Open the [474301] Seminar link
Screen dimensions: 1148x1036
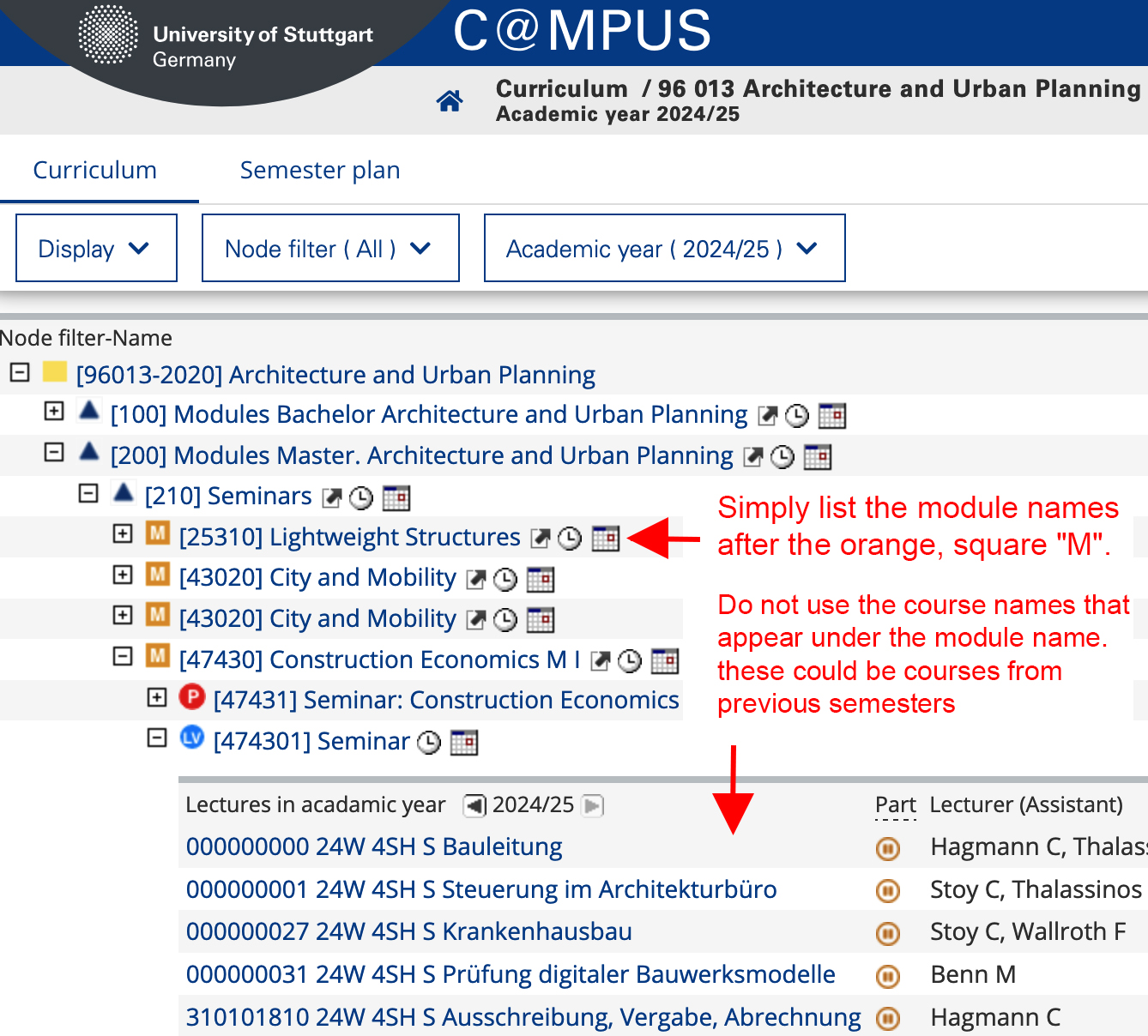(311, 741)
